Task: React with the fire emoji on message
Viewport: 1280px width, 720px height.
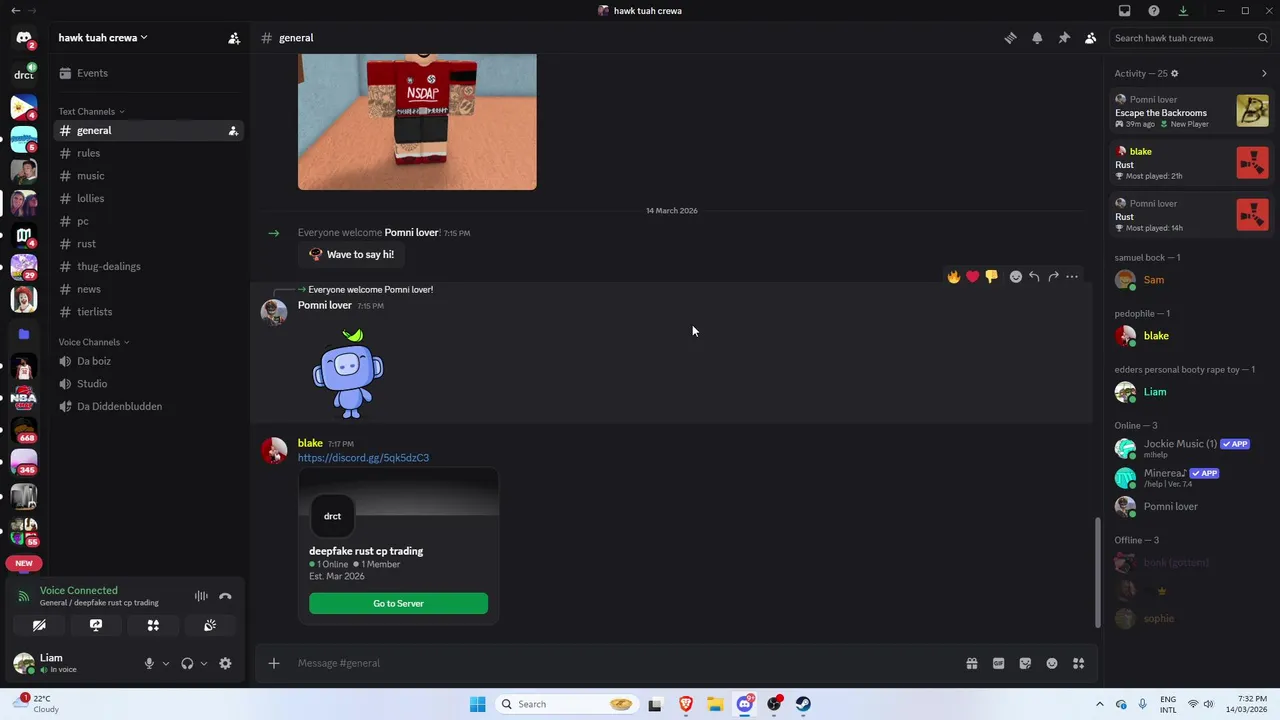Action: pyautogui.click(x=954, y=277)
